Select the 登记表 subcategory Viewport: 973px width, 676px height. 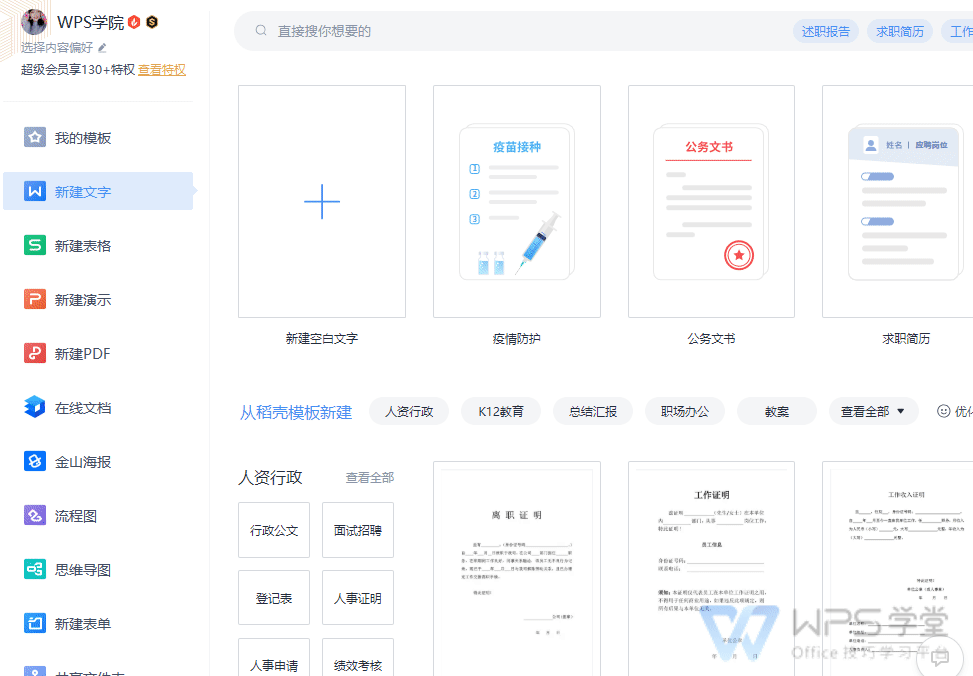(x=274, y=598)
